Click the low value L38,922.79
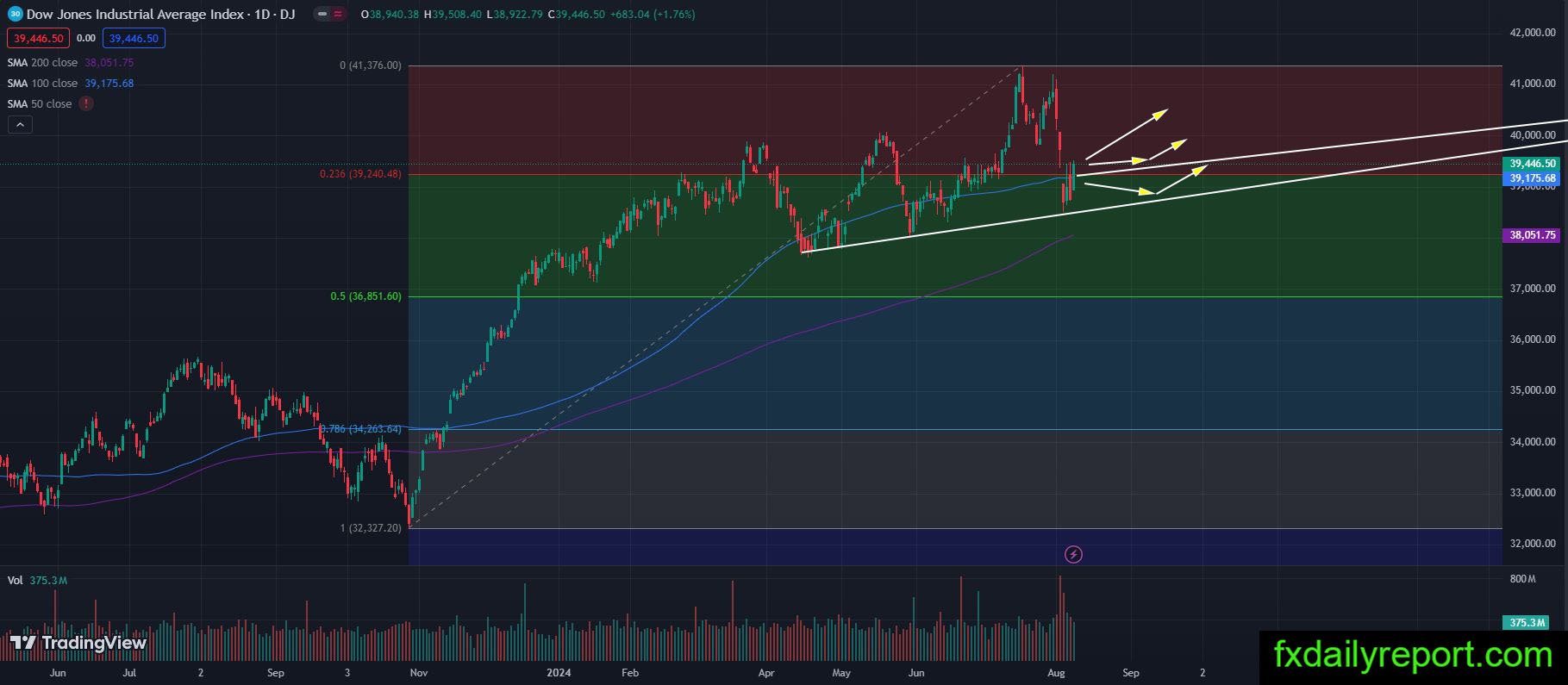Image resolution: width=1568 pixels, height=685 pixels. (515, 15)
